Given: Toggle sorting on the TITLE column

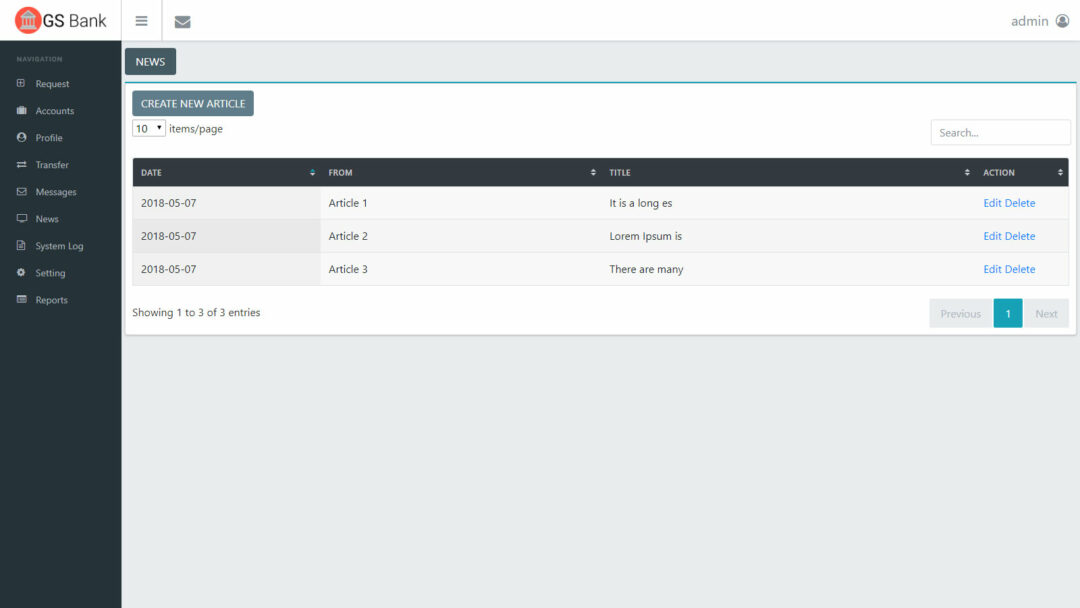Looking at the screenshot, I should point(965,172).
